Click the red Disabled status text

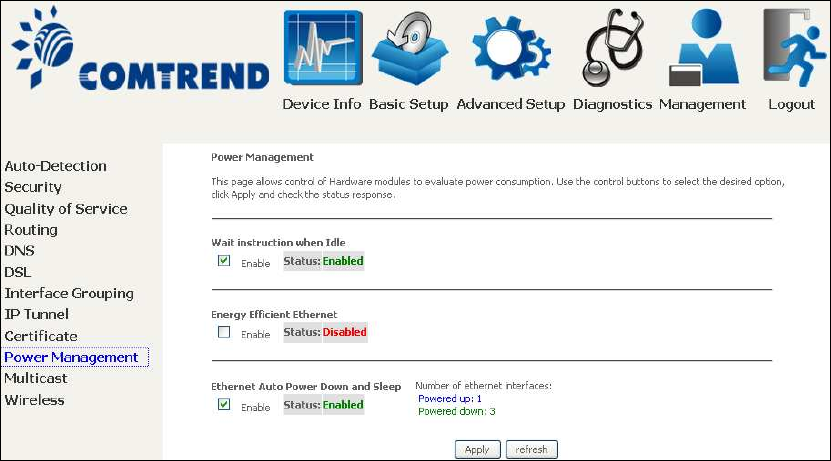click(344, 332)
